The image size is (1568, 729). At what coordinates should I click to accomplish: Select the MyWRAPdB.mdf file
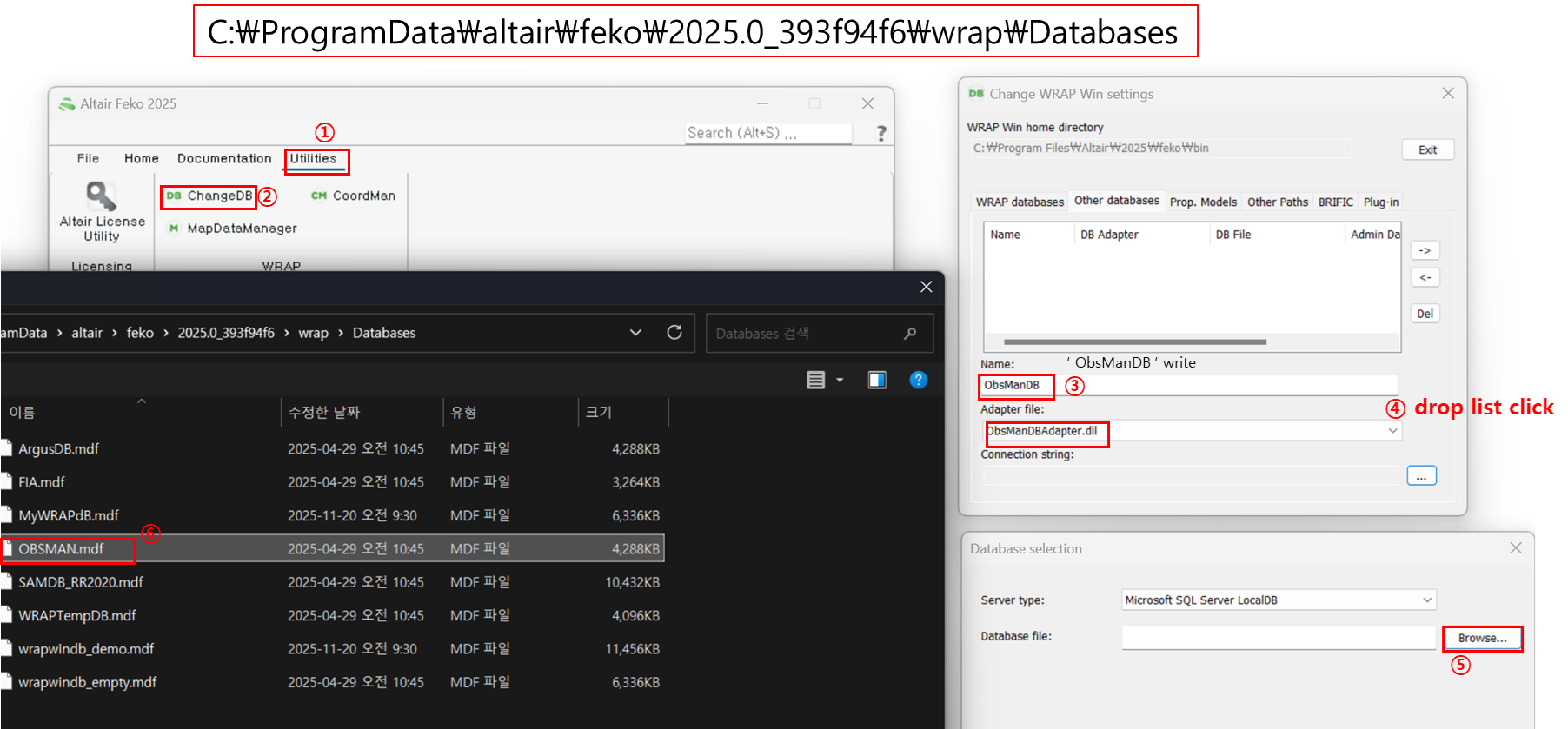(x=332, y=515)
